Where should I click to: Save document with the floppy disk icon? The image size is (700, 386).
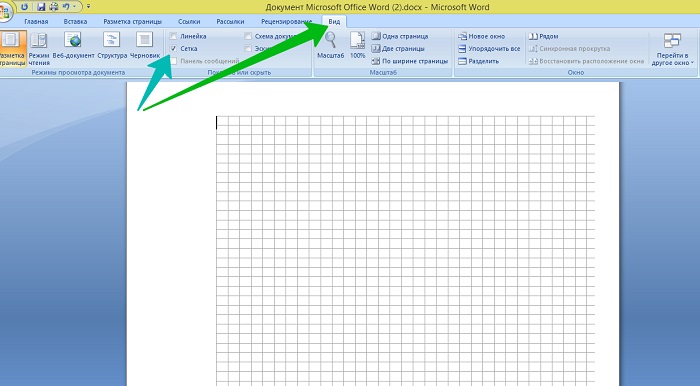(x=41, y=7)
